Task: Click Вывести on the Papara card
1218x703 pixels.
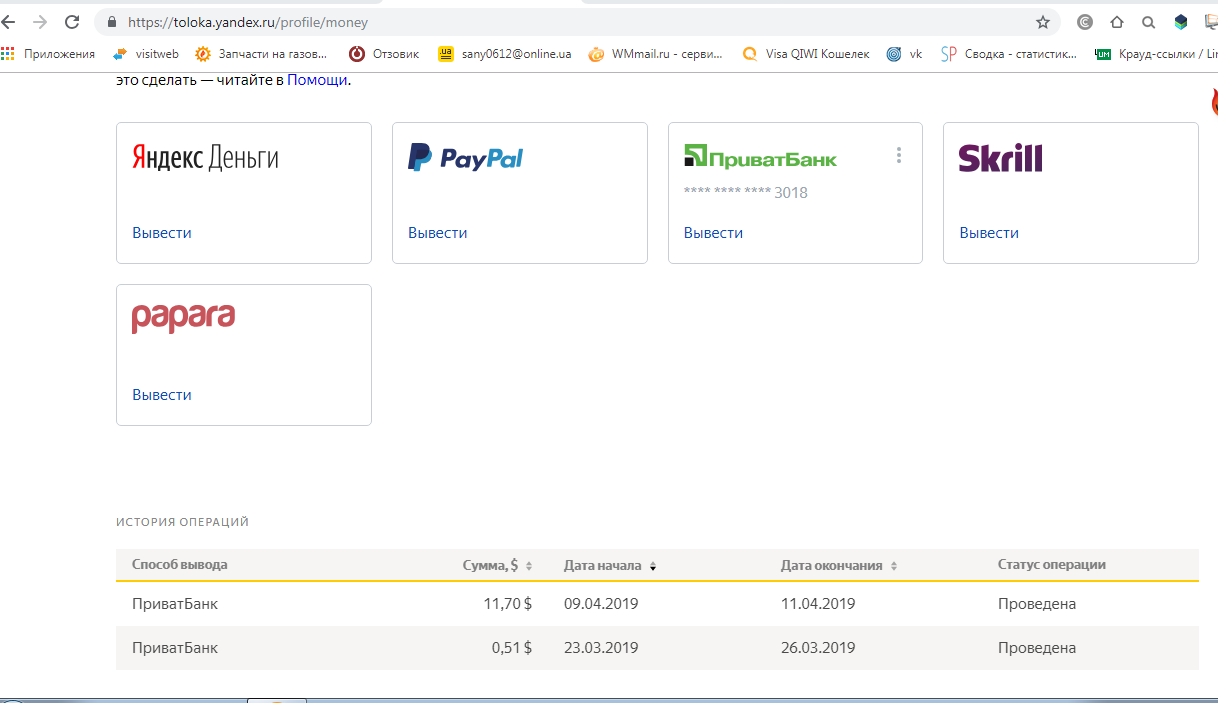Action: tap(161, 395)
